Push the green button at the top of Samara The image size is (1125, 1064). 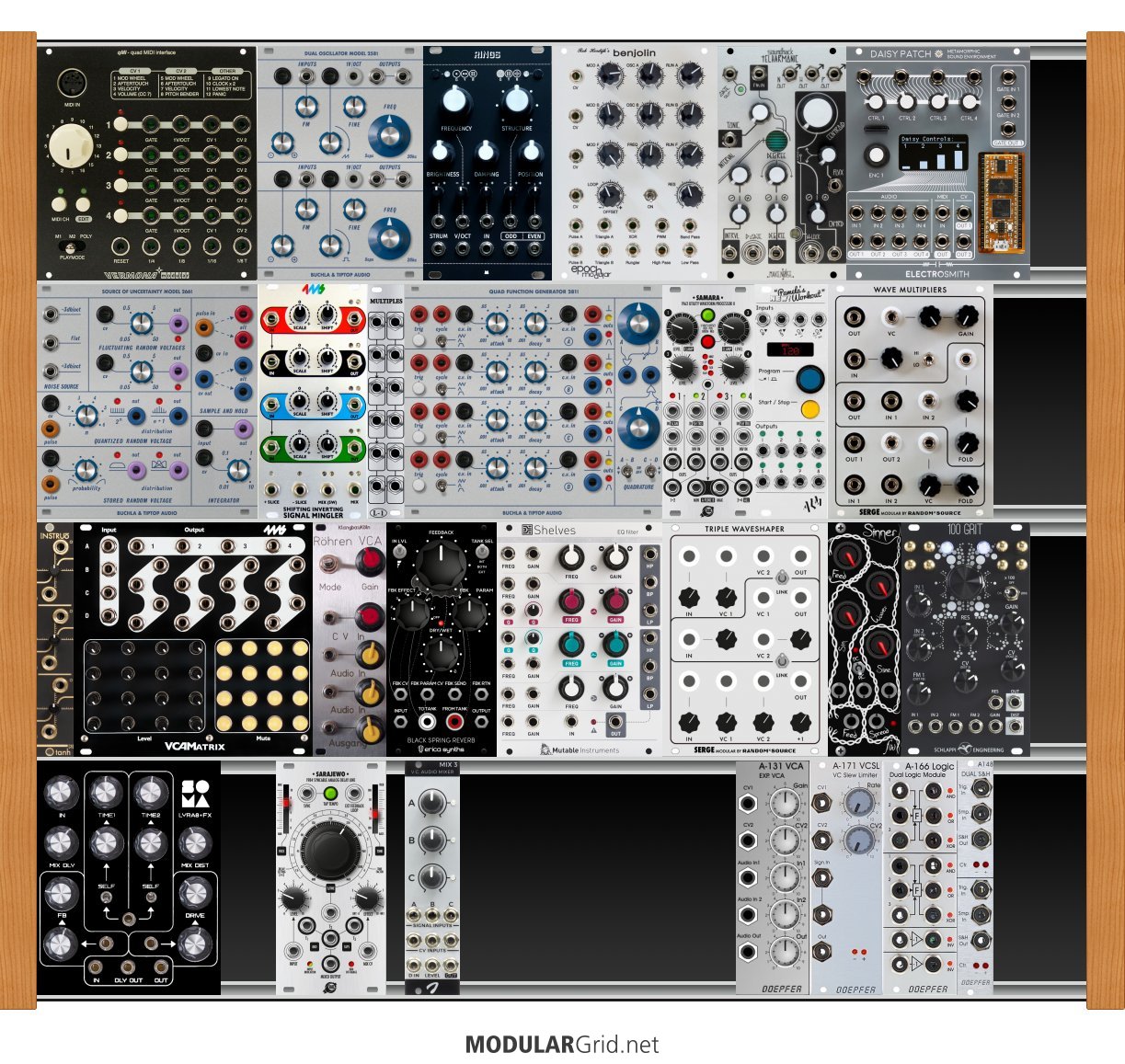point(707,315)
